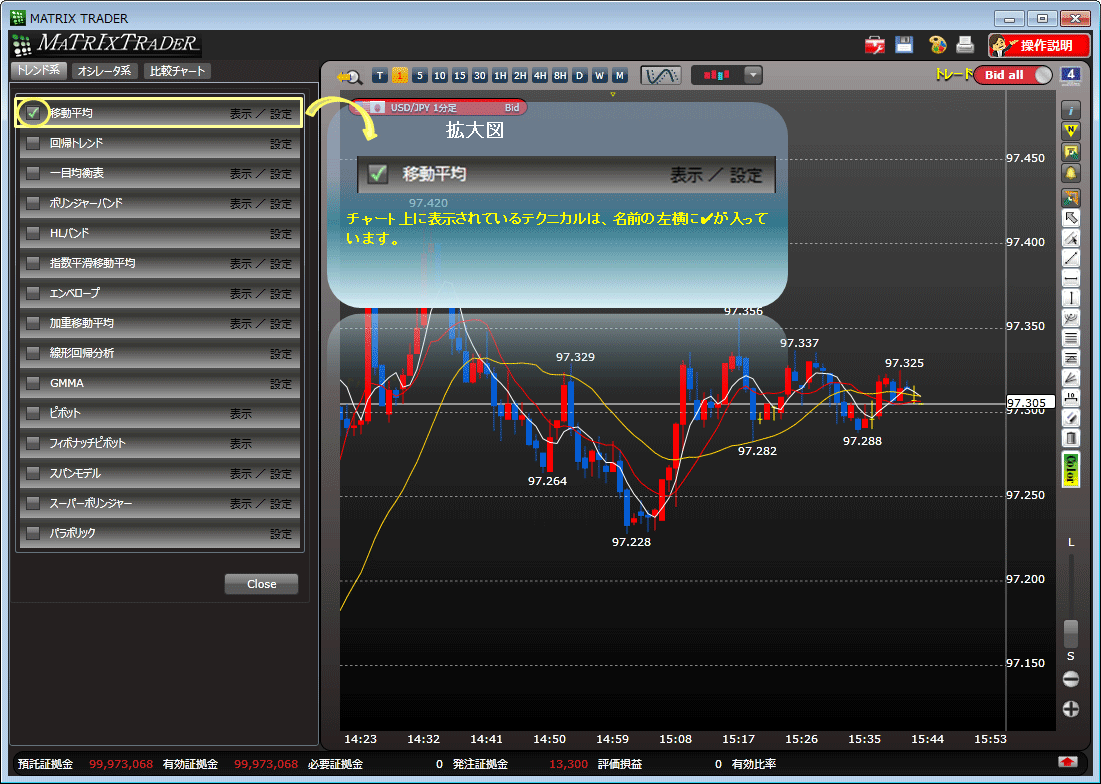This screenshot has height=784, width=1101.
Task: Select the horizontal line tool
Action: 1071,279
